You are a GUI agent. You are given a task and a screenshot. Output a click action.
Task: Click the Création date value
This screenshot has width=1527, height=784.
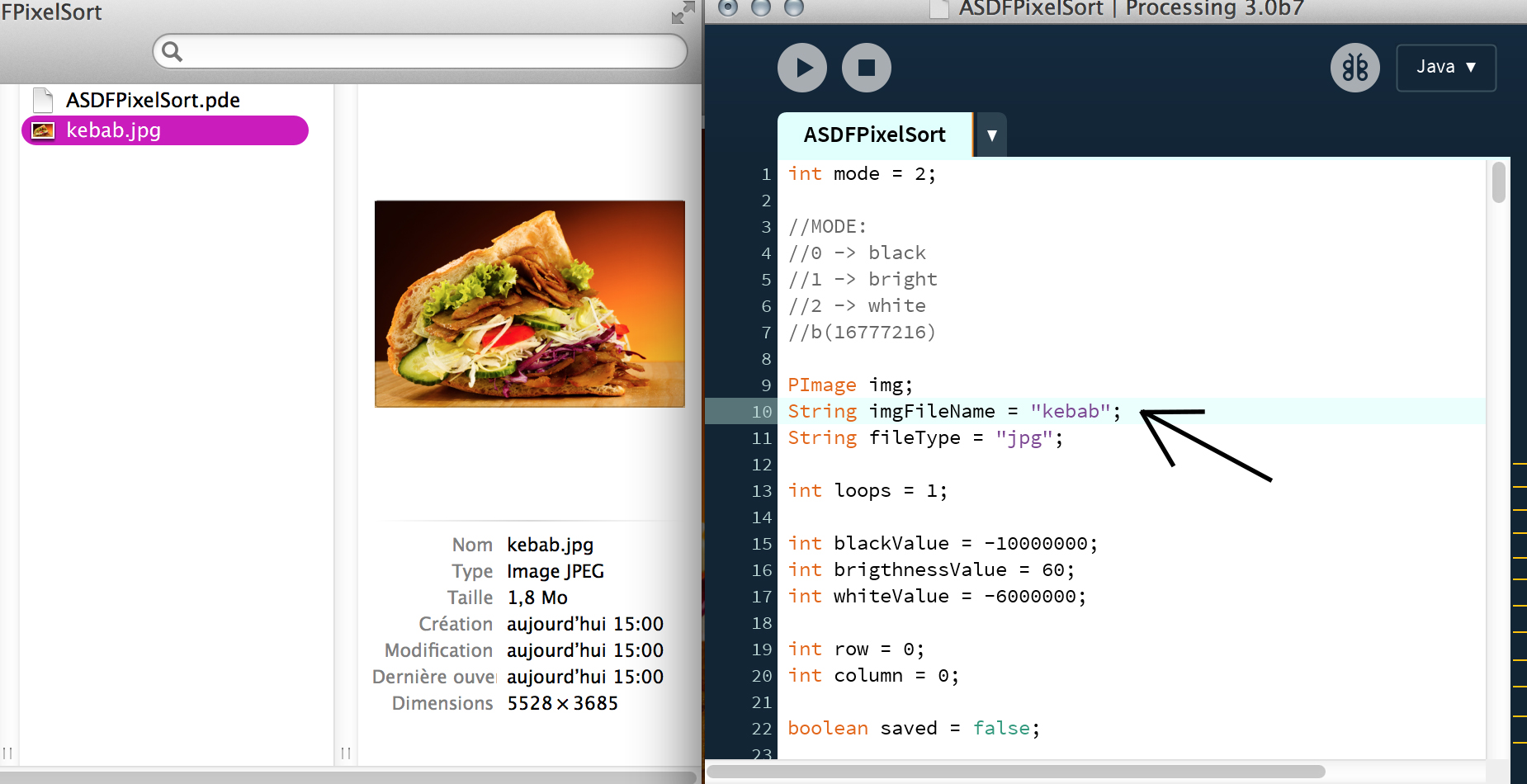point(585,625)
